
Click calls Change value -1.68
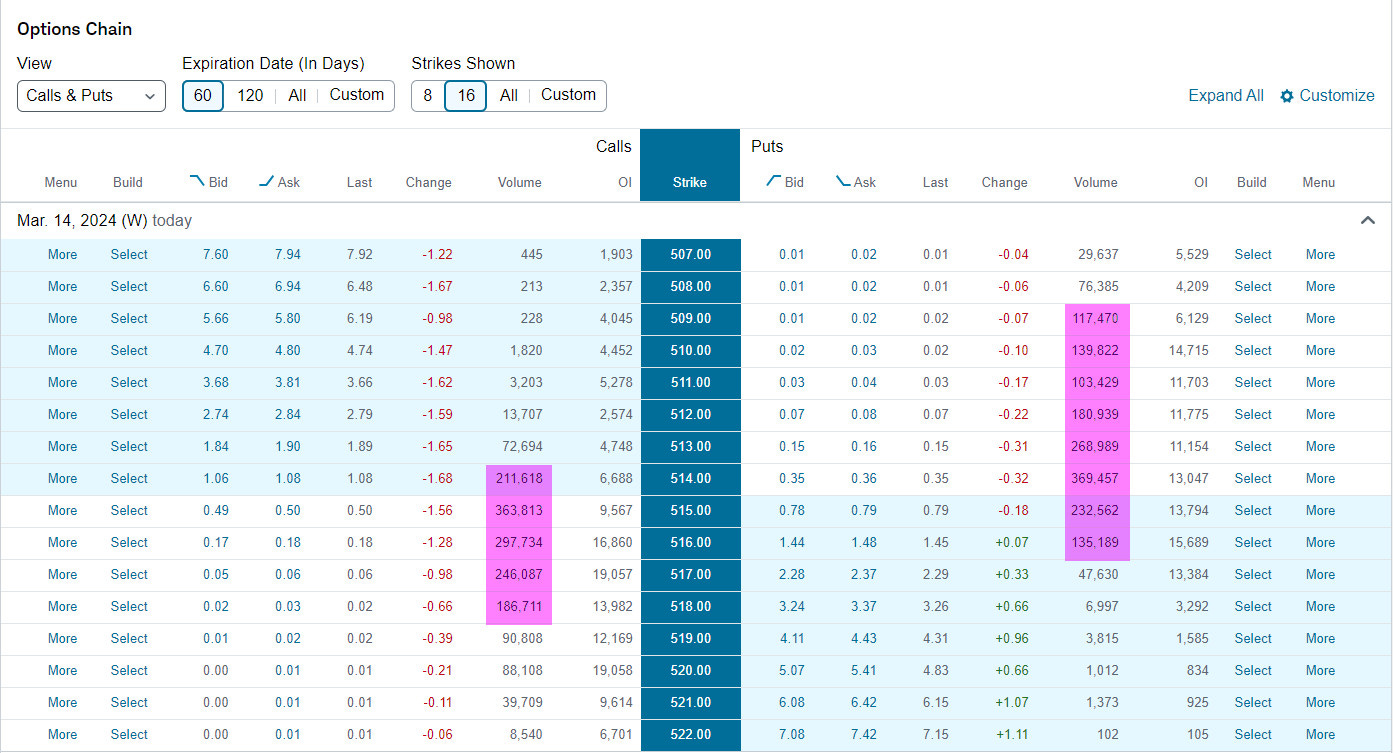[x=436, y=479]
